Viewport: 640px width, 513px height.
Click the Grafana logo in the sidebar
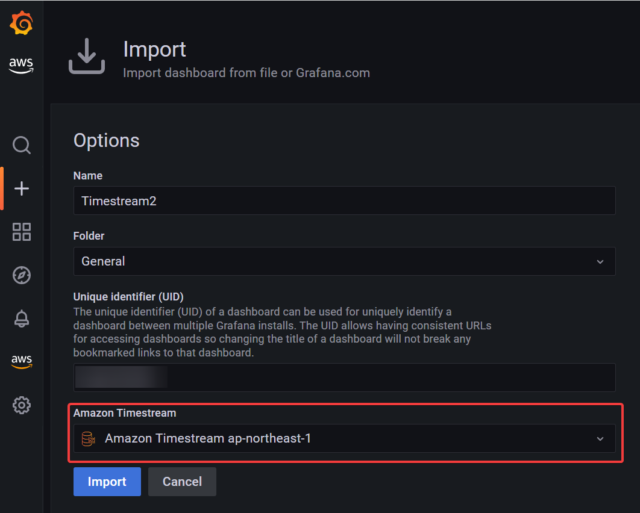coord(21,21)
